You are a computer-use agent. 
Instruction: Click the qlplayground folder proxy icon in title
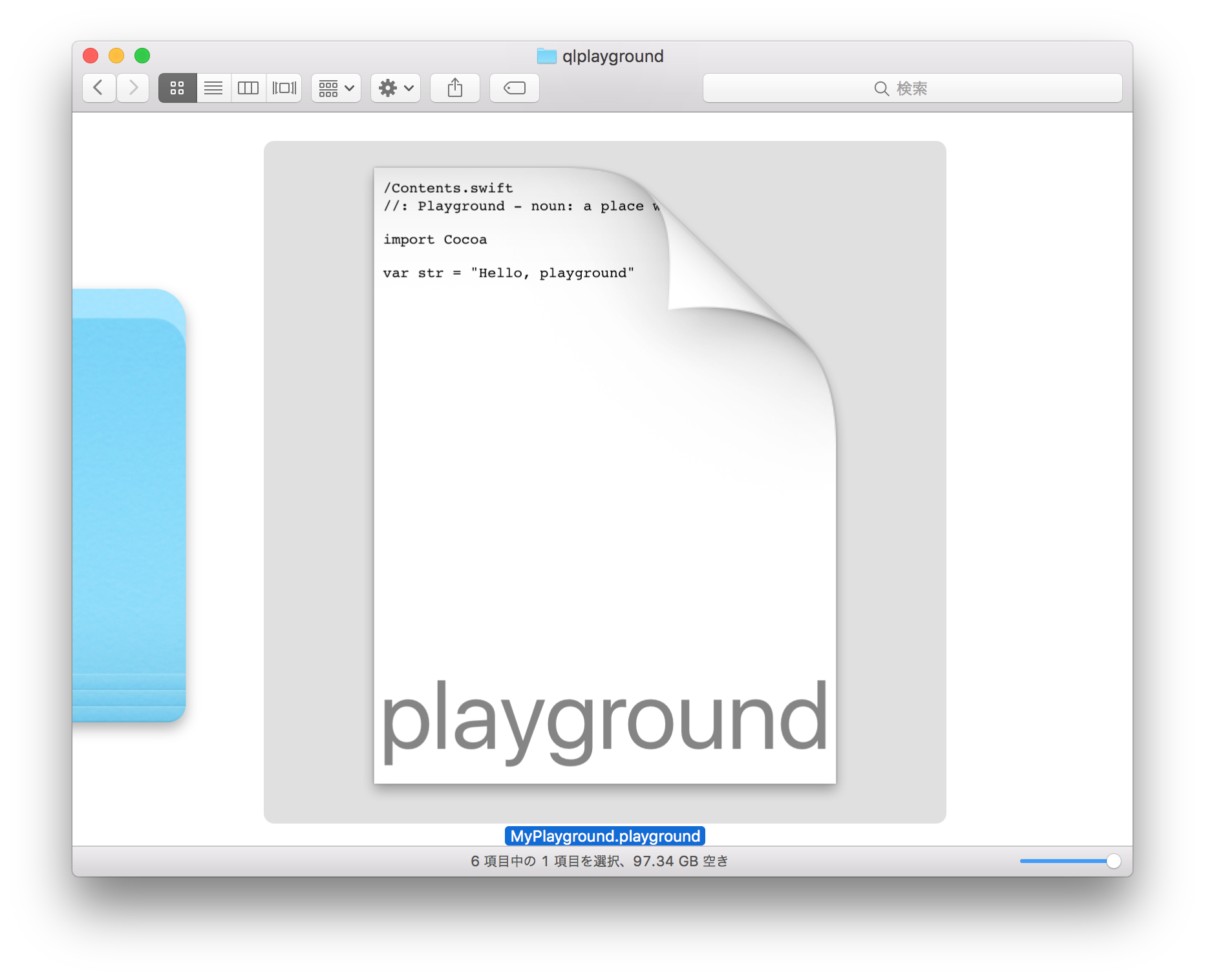[x=547, y=56]
